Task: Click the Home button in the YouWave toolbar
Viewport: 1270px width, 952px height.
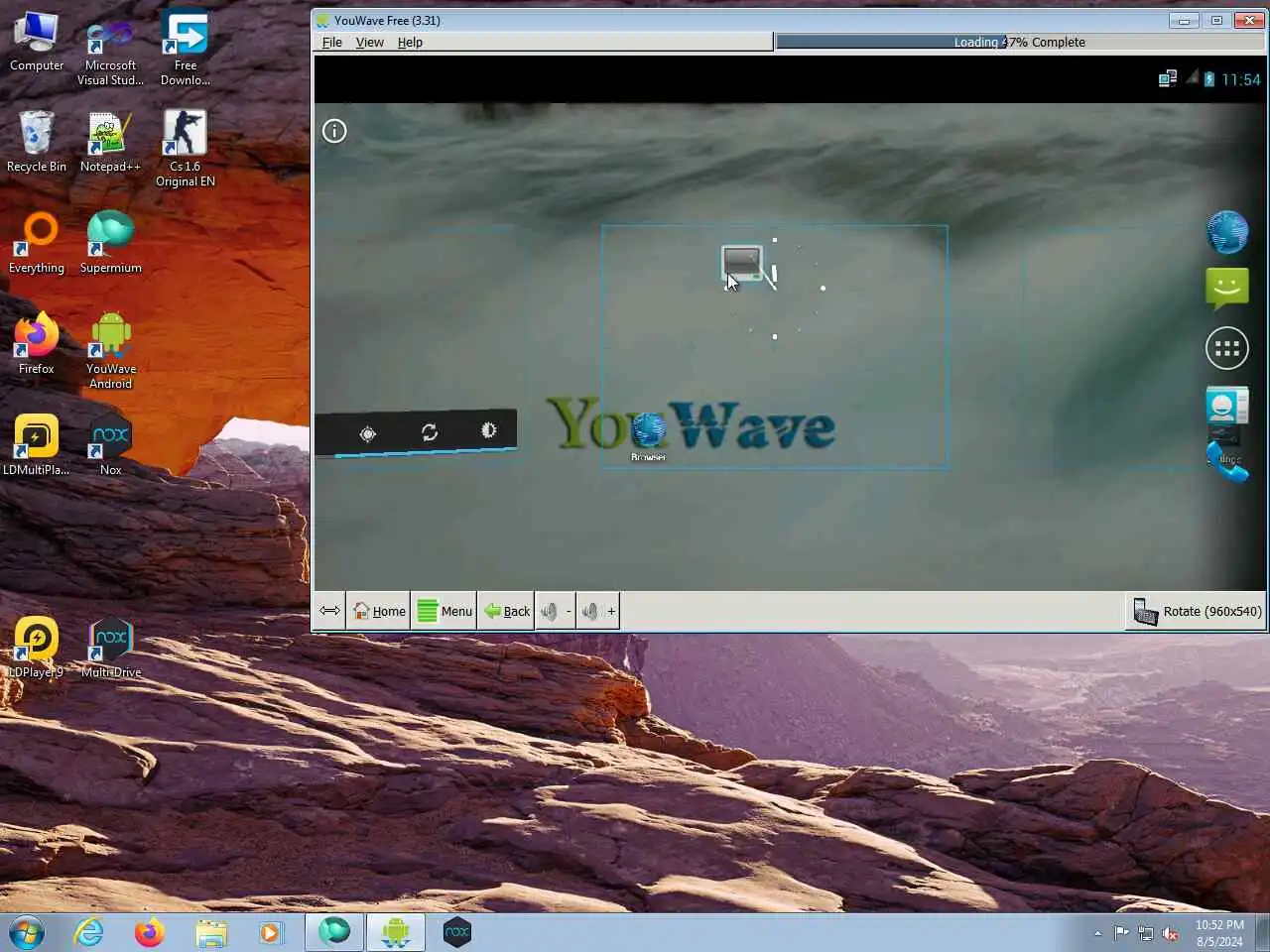Action: coord(379,611)
